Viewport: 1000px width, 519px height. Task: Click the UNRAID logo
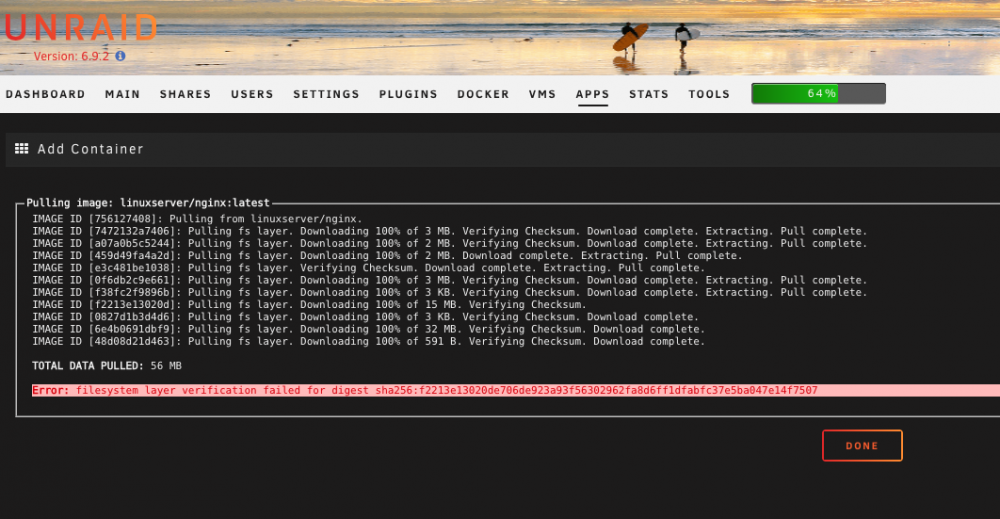pyautogui.click(x=81, y=28)
